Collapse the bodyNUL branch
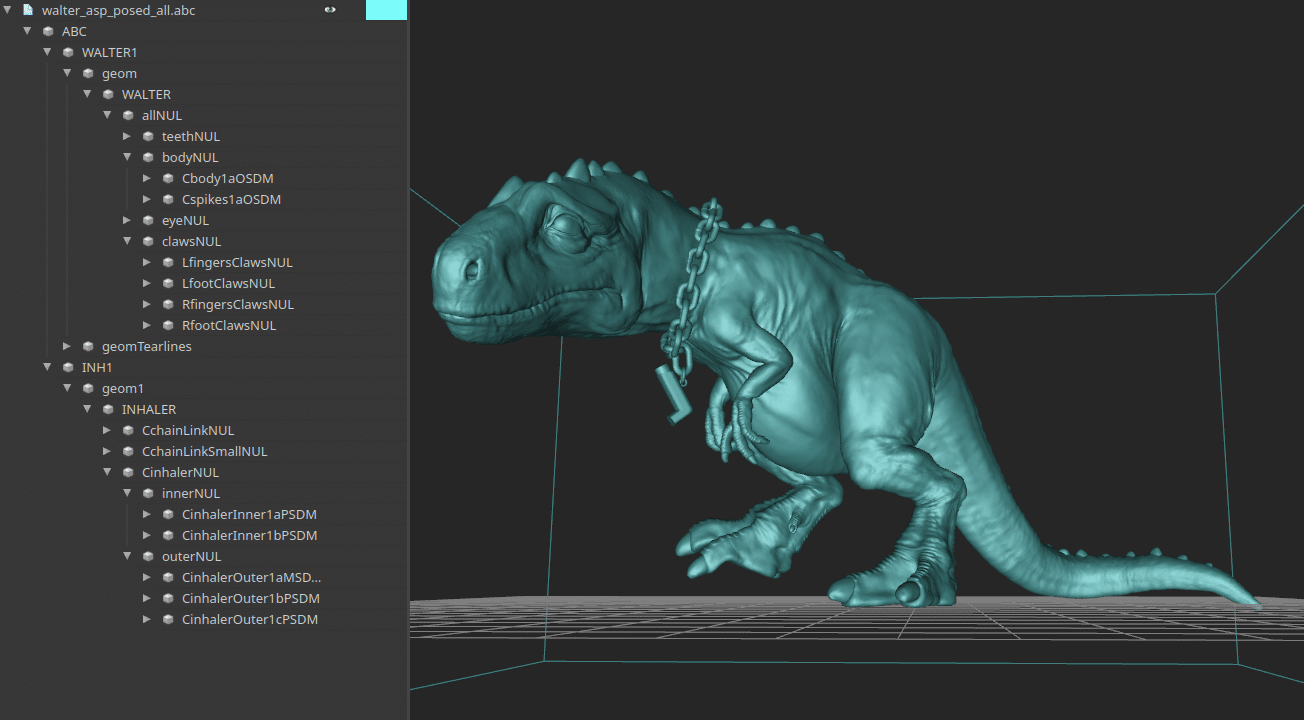The height and width of the screenshot is (720, 1304). click(127, 157)
